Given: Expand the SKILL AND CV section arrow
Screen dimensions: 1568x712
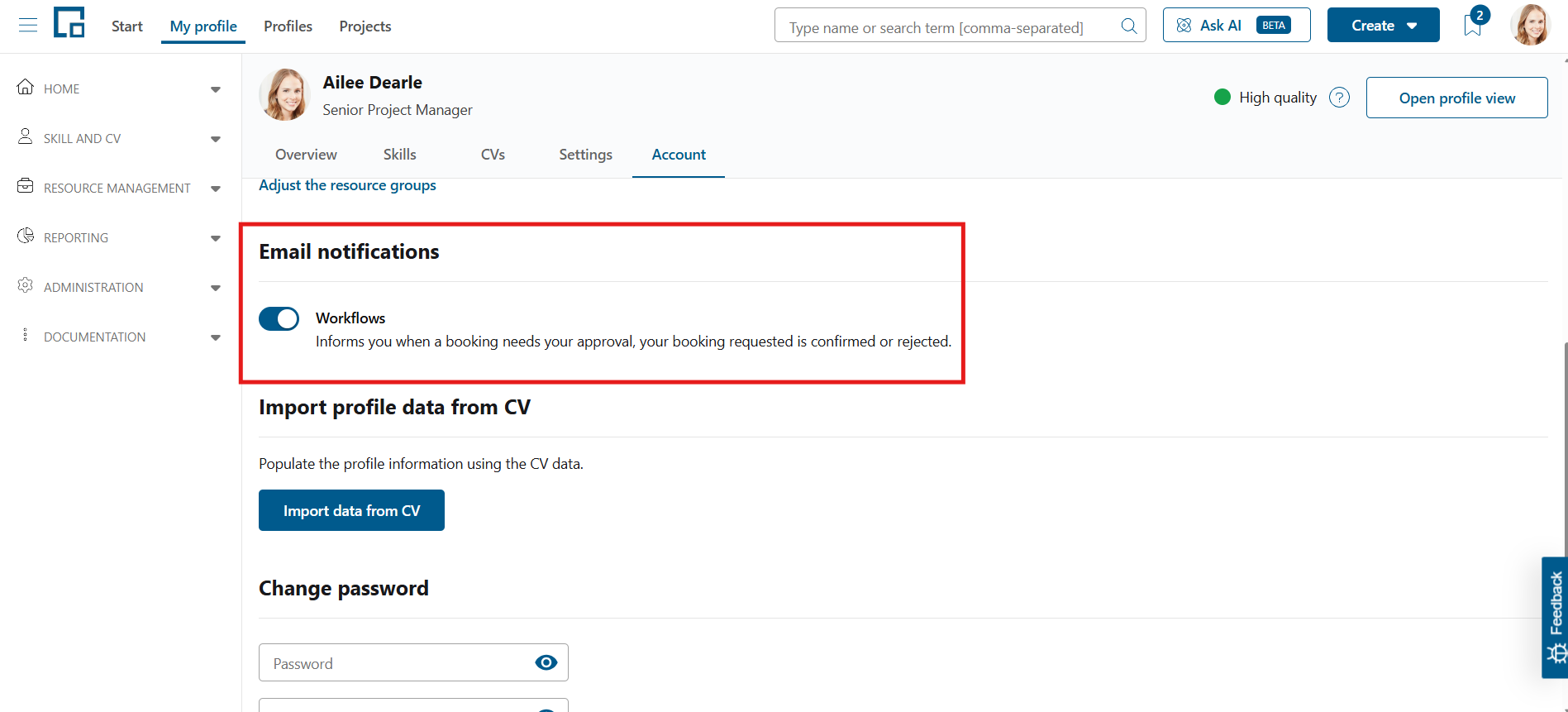Looking at the screenshot, I should (216, 139).
